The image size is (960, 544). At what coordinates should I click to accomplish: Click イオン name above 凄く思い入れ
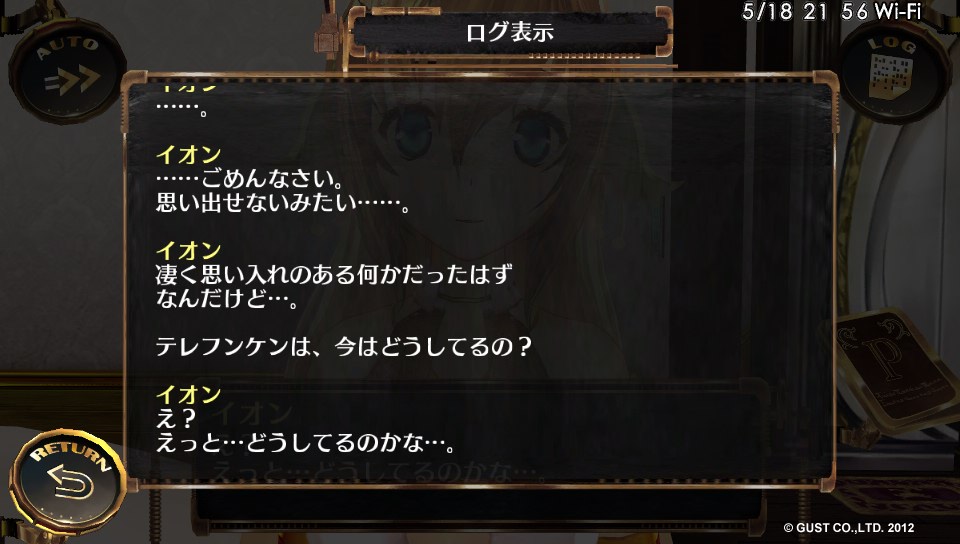[189, 250]
